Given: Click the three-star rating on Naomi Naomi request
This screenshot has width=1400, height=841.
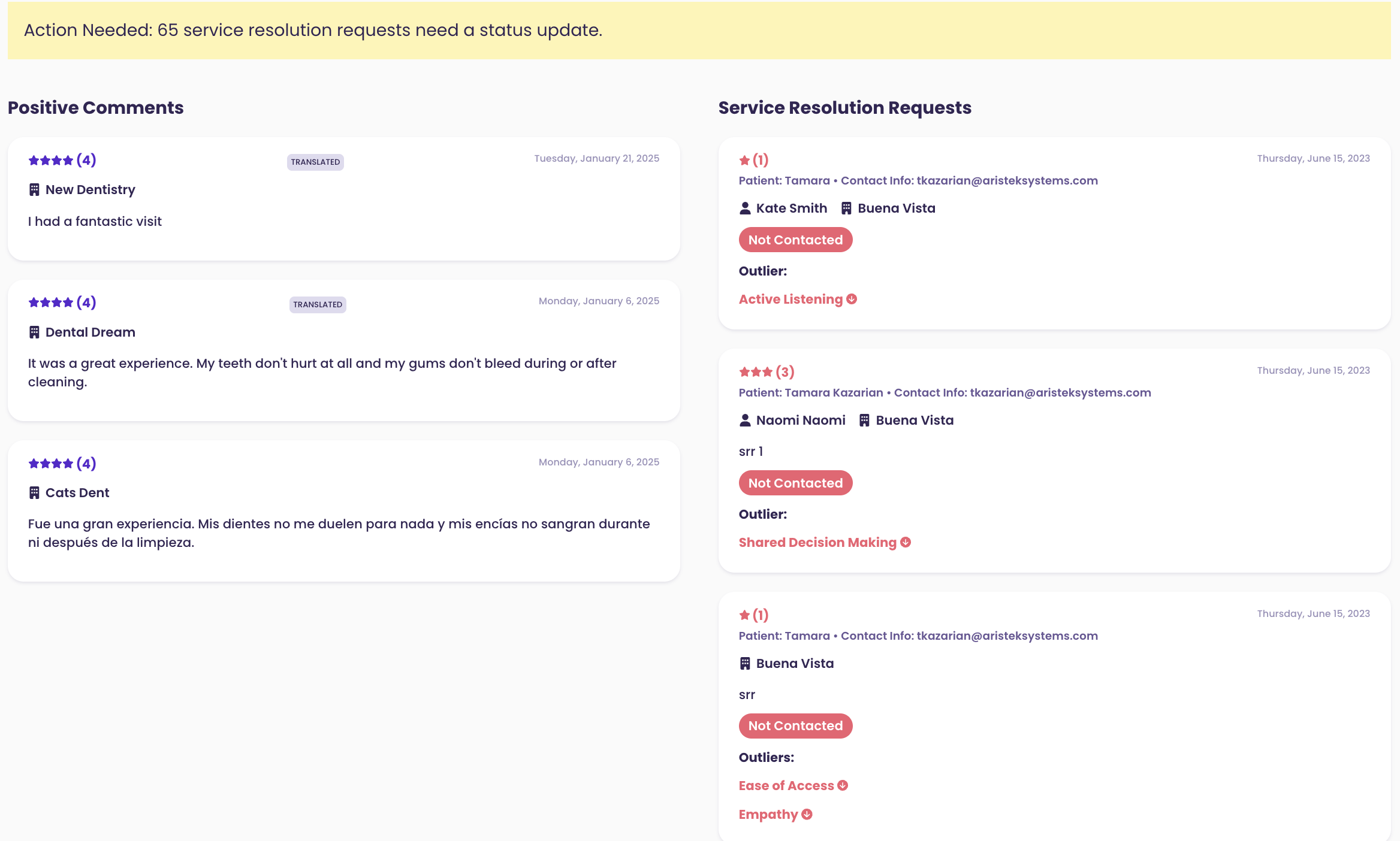Looking at the screenshot, I should [x=767, y=372].
